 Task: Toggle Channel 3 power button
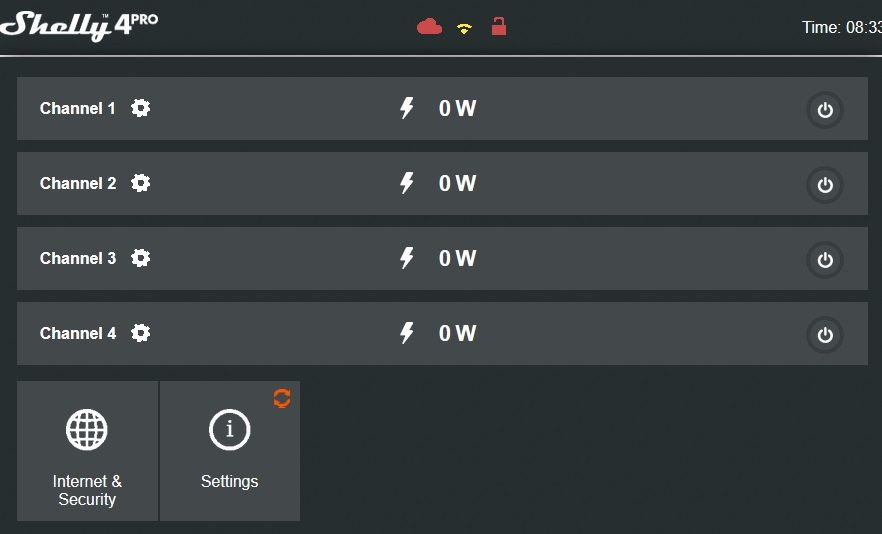[x=825, y=260]
